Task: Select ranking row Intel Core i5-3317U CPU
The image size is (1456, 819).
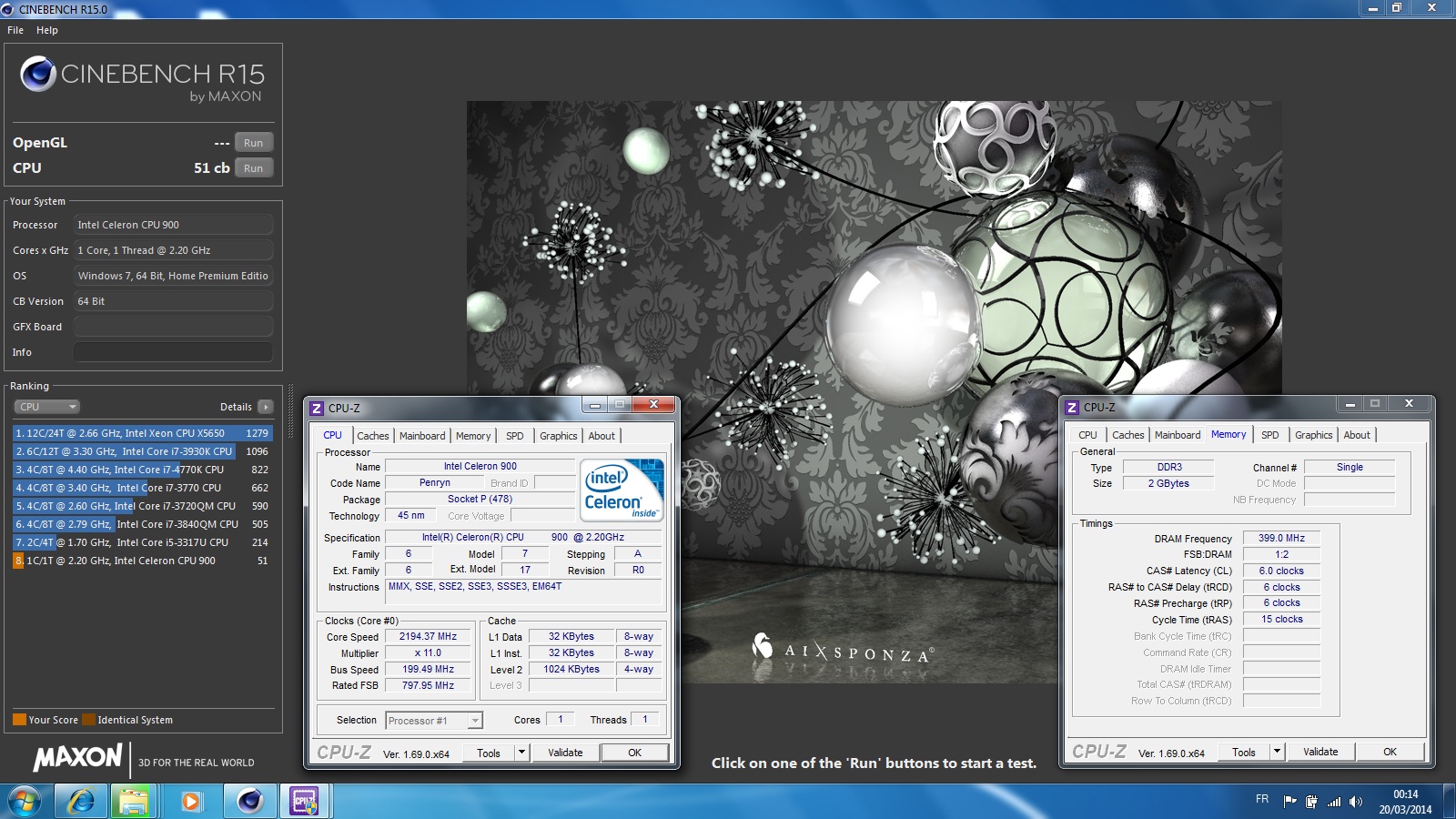Action: pos(142,542)
